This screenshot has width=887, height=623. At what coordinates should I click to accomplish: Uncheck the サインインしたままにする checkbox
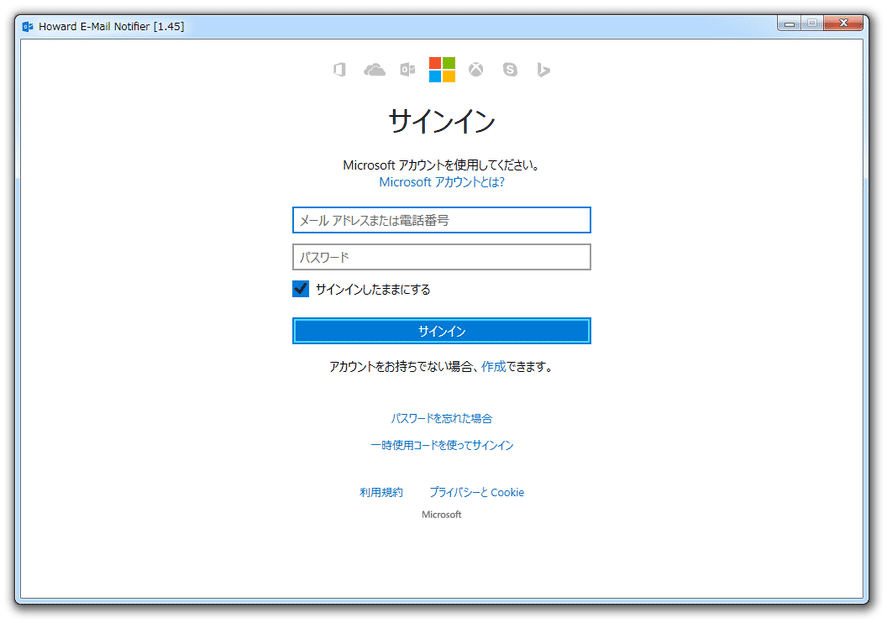click(x=300, y=289)
